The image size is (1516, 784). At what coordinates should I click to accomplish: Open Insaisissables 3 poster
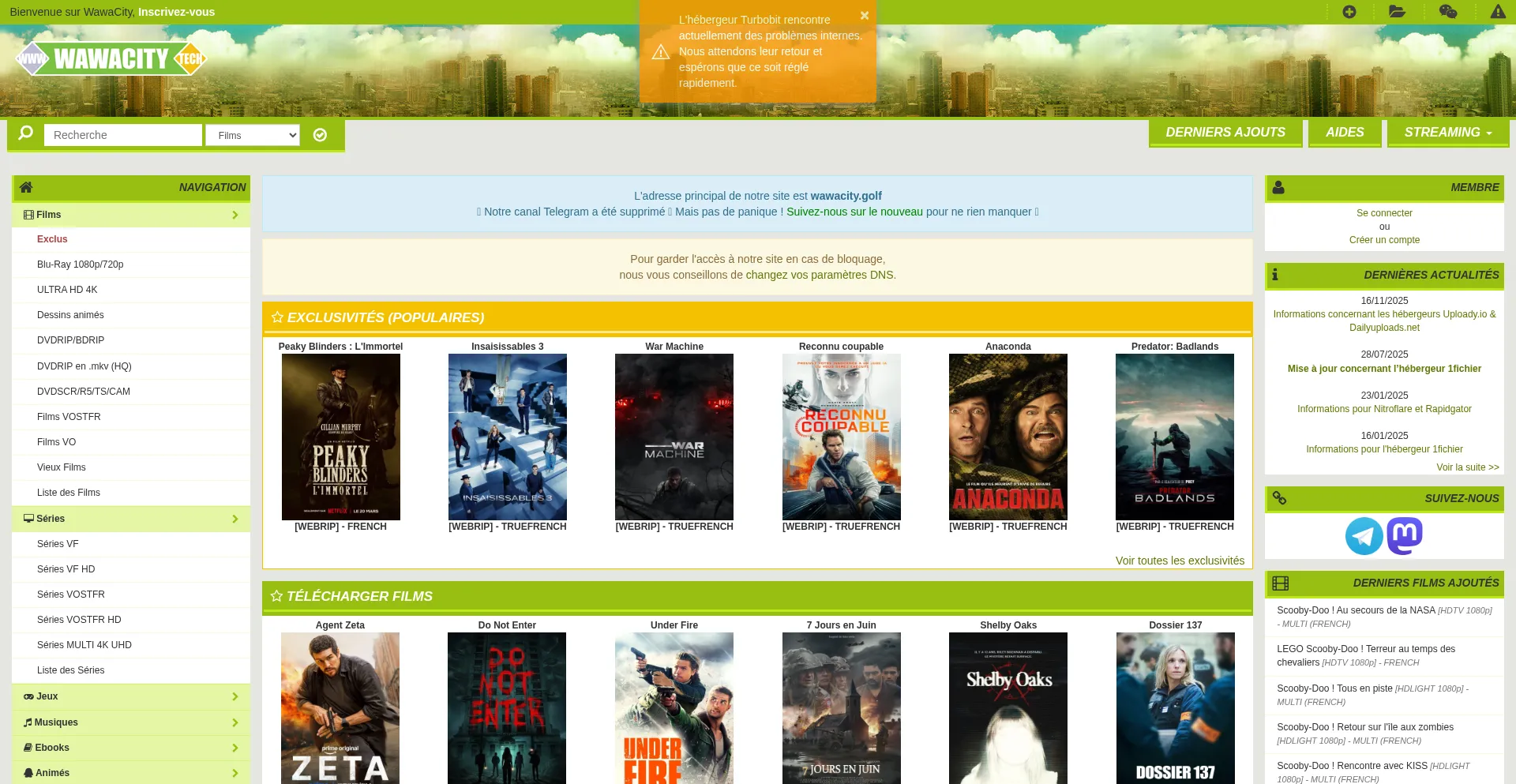[x=508, y=437]
